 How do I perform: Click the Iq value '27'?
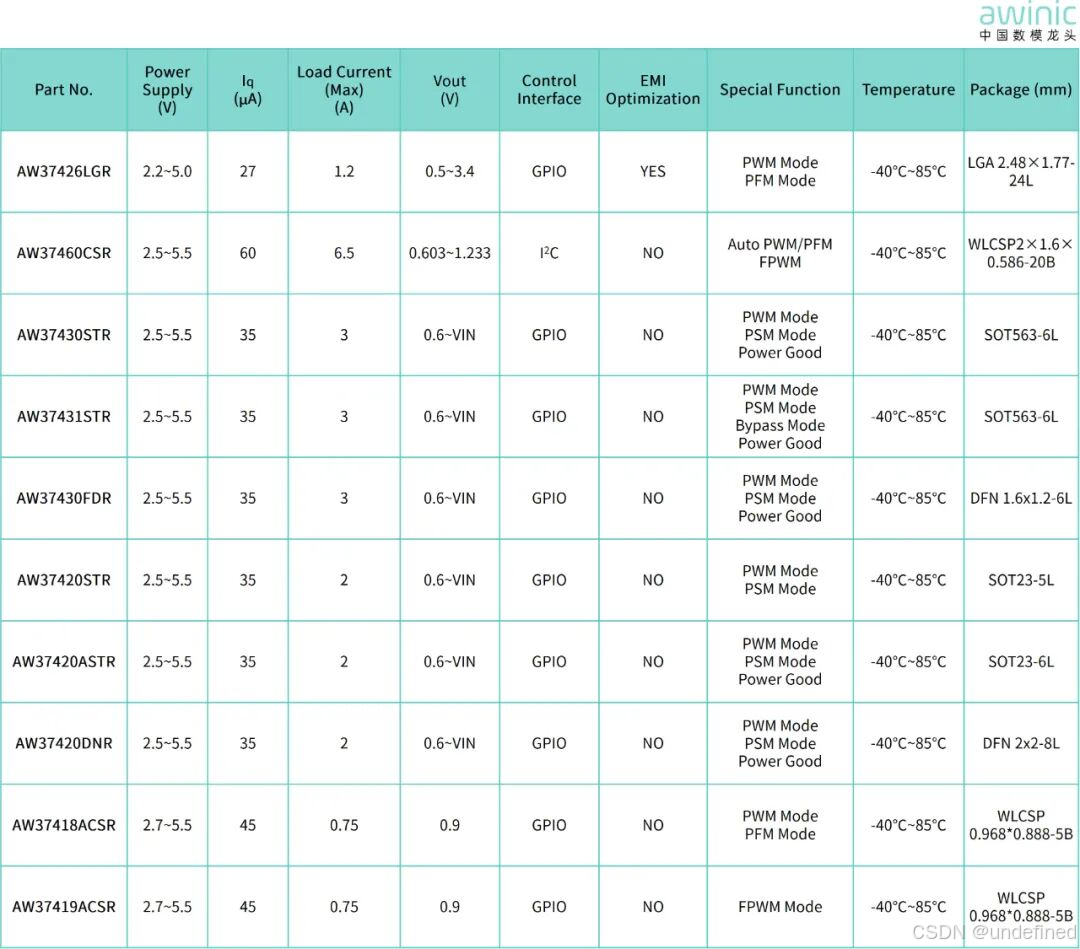coord(248,171)
